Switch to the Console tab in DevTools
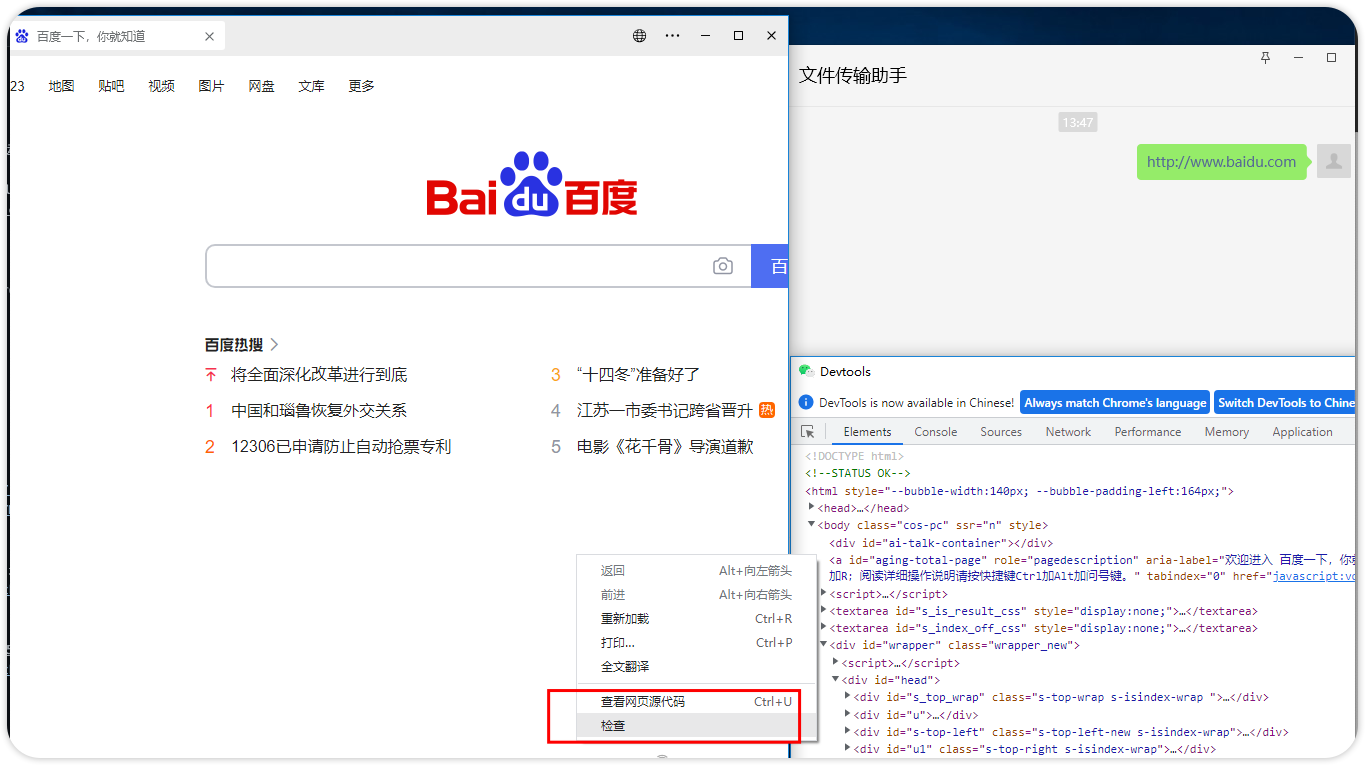This screenshot has width=1365, height=765. point(936,432)
